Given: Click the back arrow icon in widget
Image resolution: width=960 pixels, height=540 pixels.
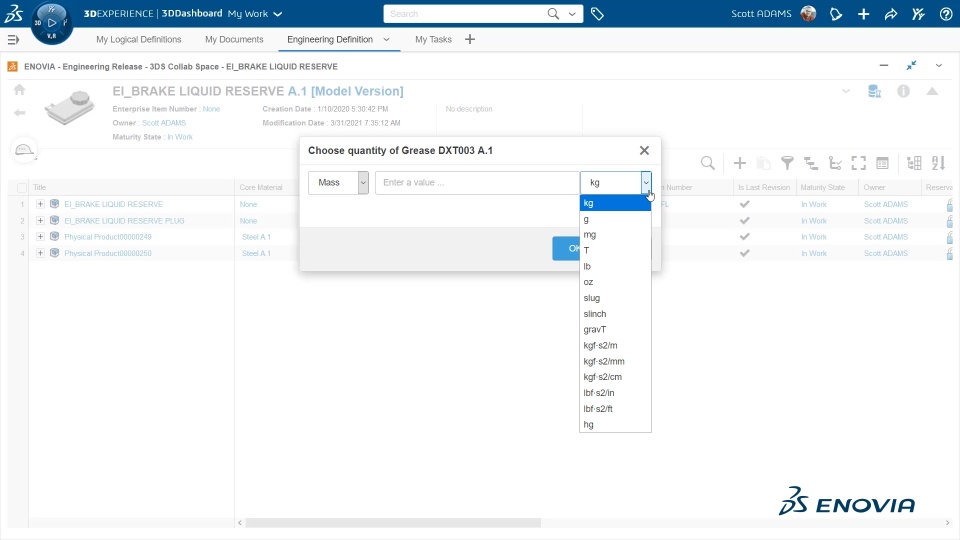Looking at the screenshot, I should point(20,113).
